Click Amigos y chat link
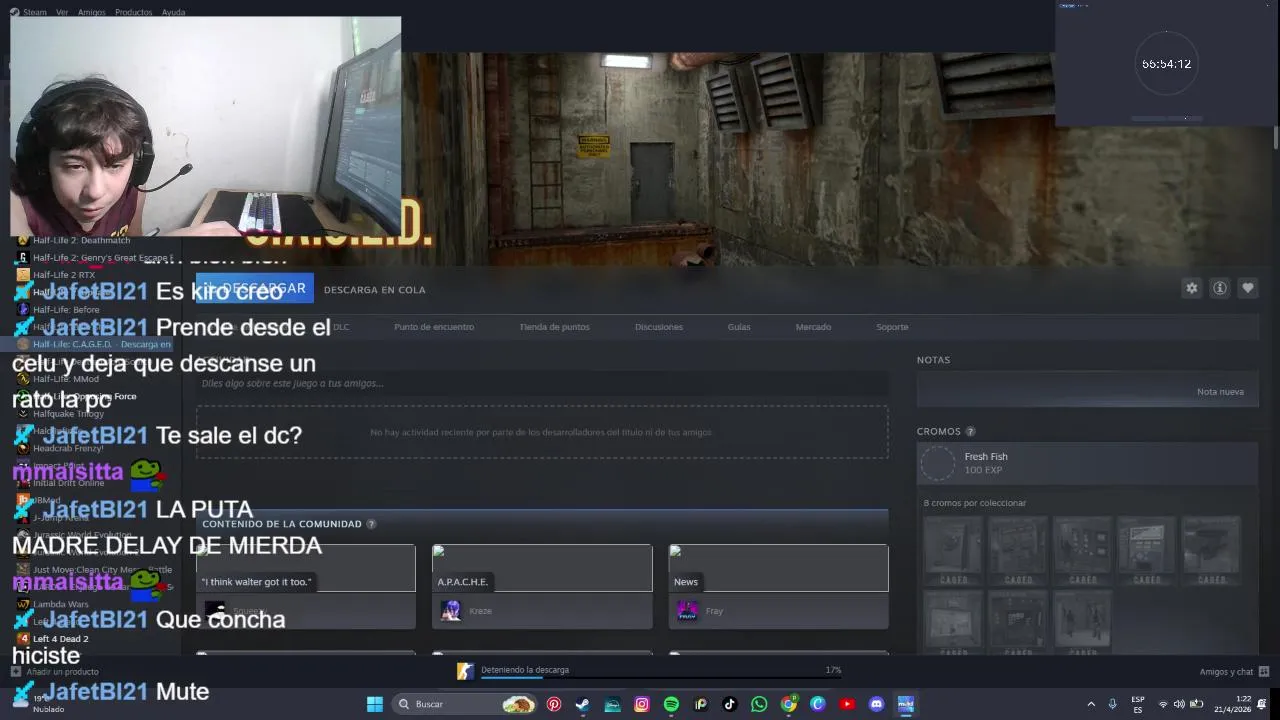Viewport: 1280px width, 720px height. (1226, 672)
